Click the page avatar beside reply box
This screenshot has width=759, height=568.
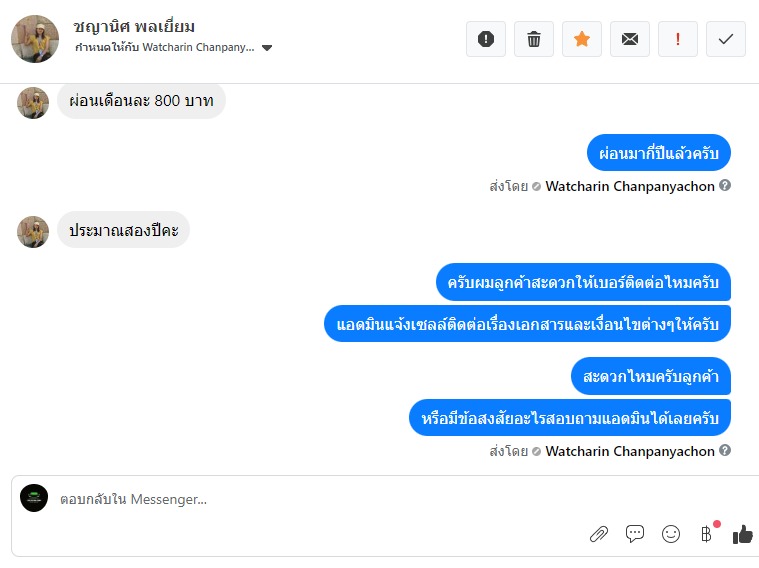[x=34, y=498]
